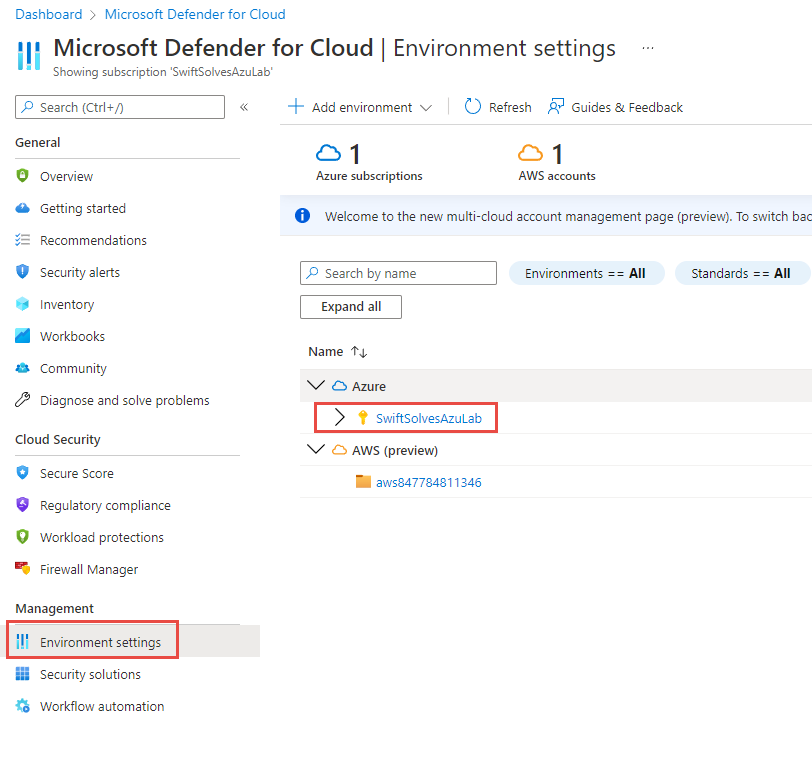Click the Workbooks chart icon
The width and height of the screenshot is (812, 776).
pyautogui.click(x=22, y=336)
